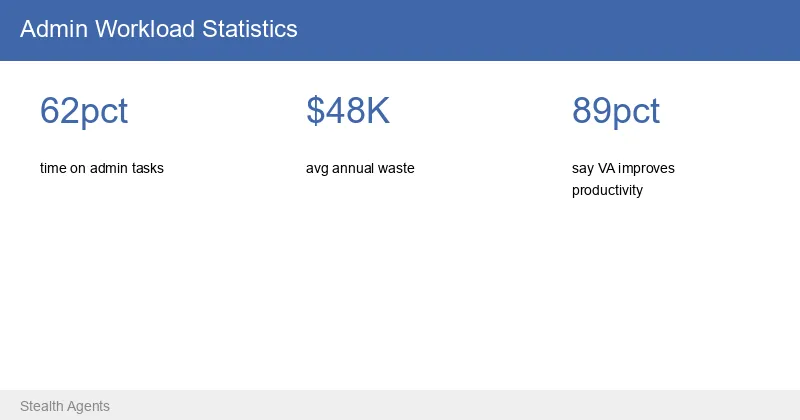
Task: Click the Stealth Agents footer text
Action: 65,406
